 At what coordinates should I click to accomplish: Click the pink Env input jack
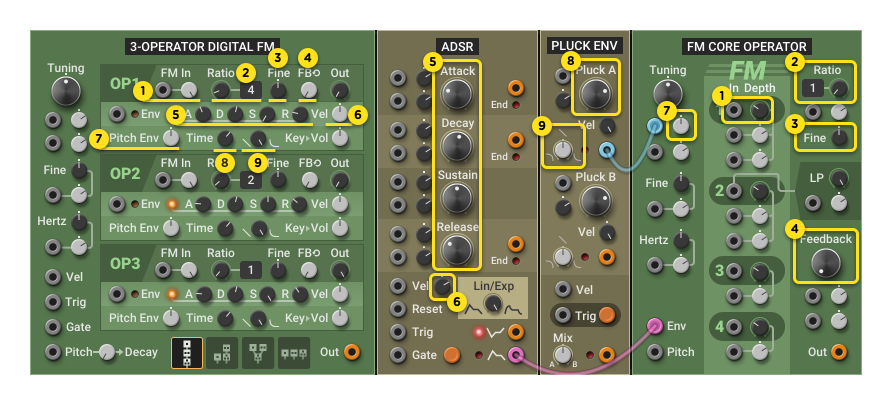(x=655, y=325)
